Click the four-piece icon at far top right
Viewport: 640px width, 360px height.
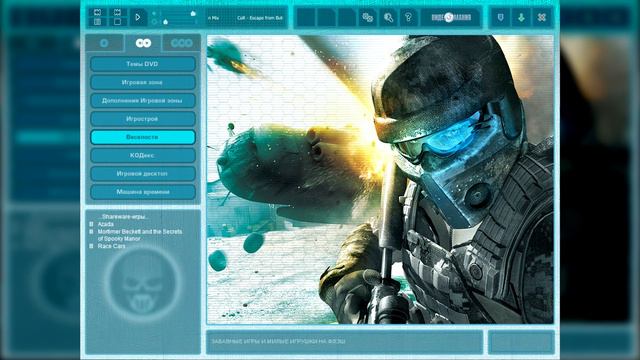click(x=542, y=18)
